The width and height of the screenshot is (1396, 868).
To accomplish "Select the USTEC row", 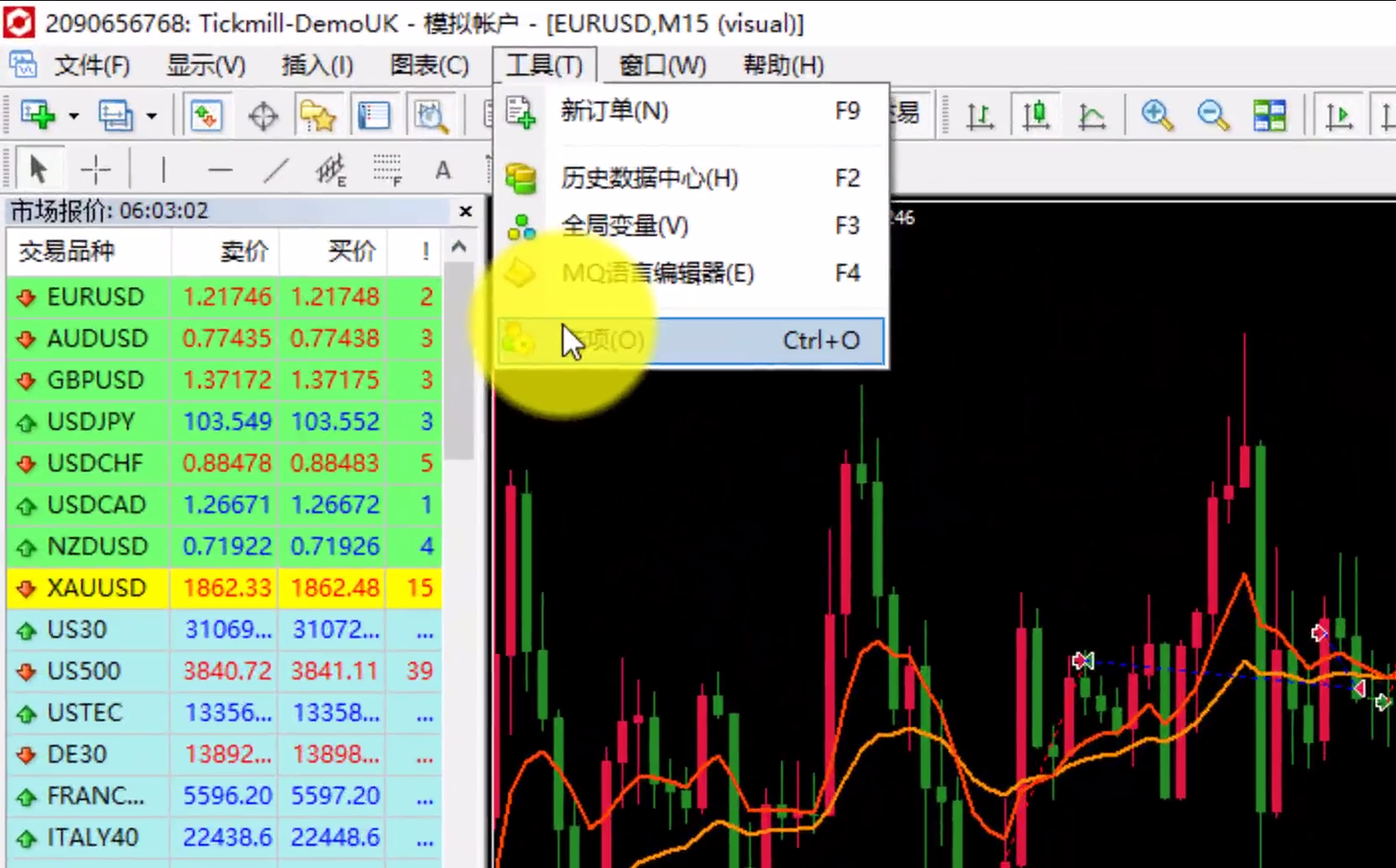I will click(224, 713).
